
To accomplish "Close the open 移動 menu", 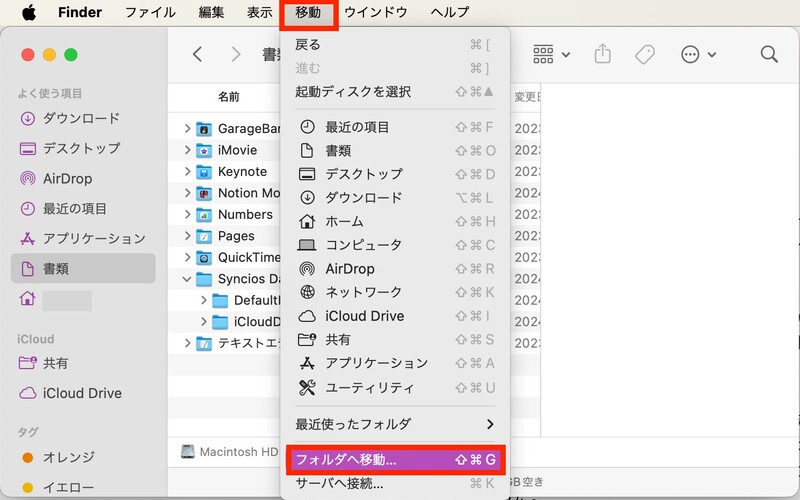I will [308, 13].
